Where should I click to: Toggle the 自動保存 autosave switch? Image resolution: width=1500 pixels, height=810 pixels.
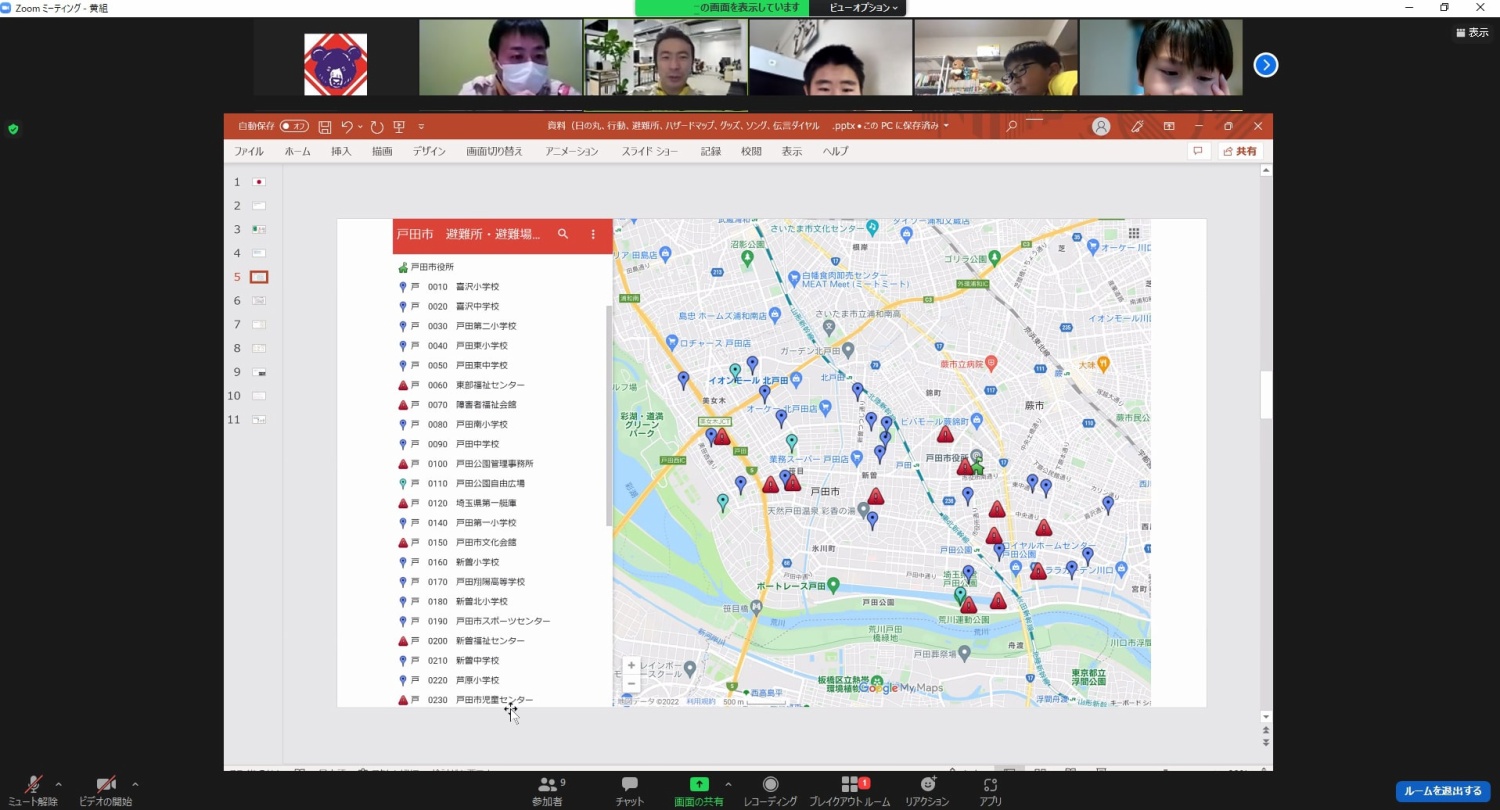294,127
